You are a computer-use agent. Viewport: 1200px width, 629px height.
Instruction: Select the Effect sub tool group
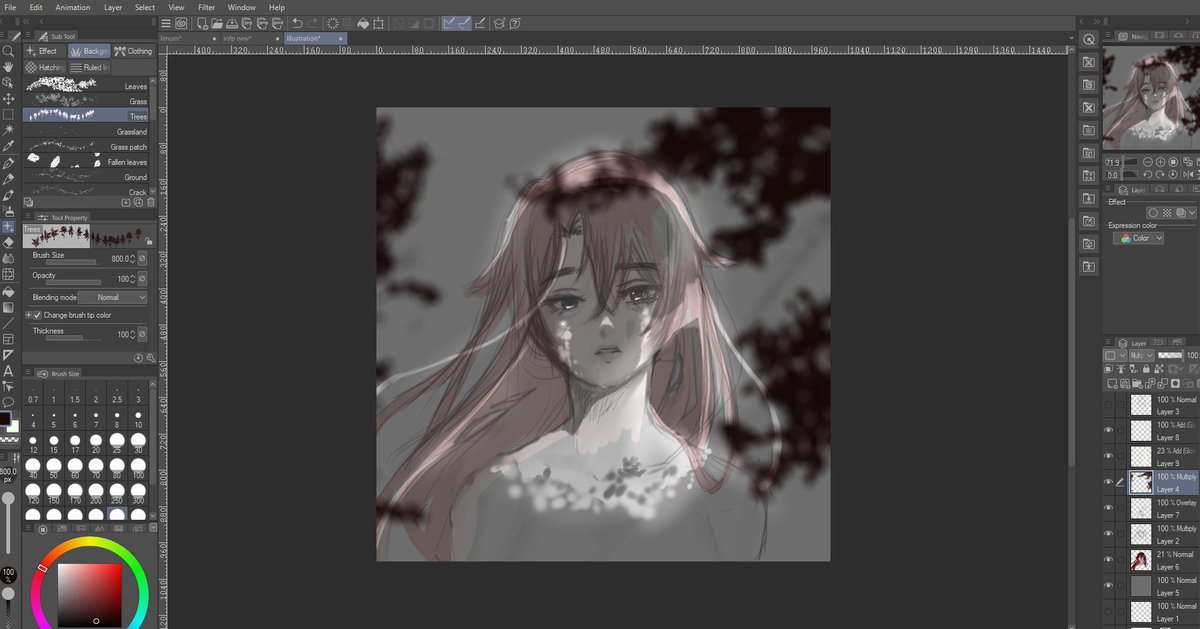tap(44, 51)
